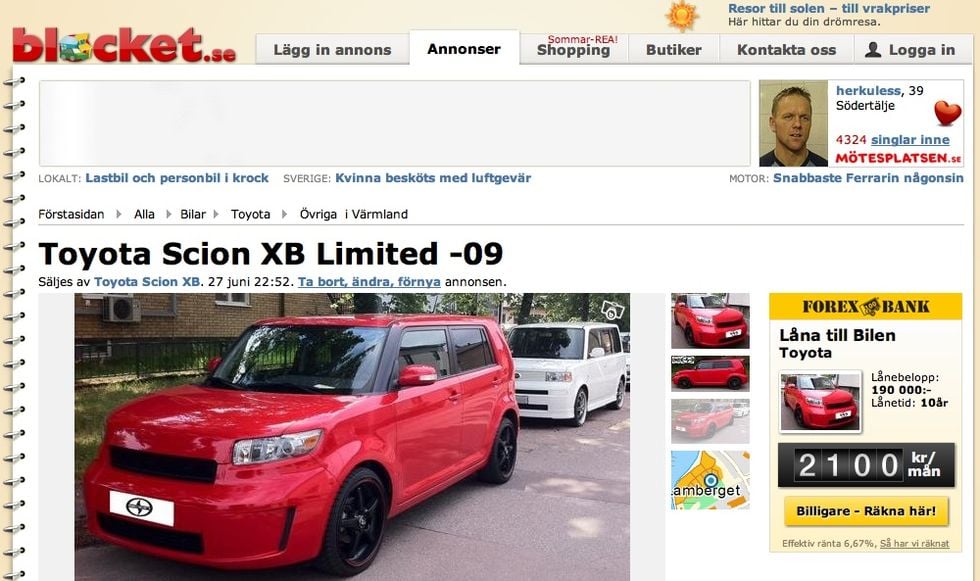Open Ta bort, ändra, förnya link
980x581 pixels.
[369, 282]
